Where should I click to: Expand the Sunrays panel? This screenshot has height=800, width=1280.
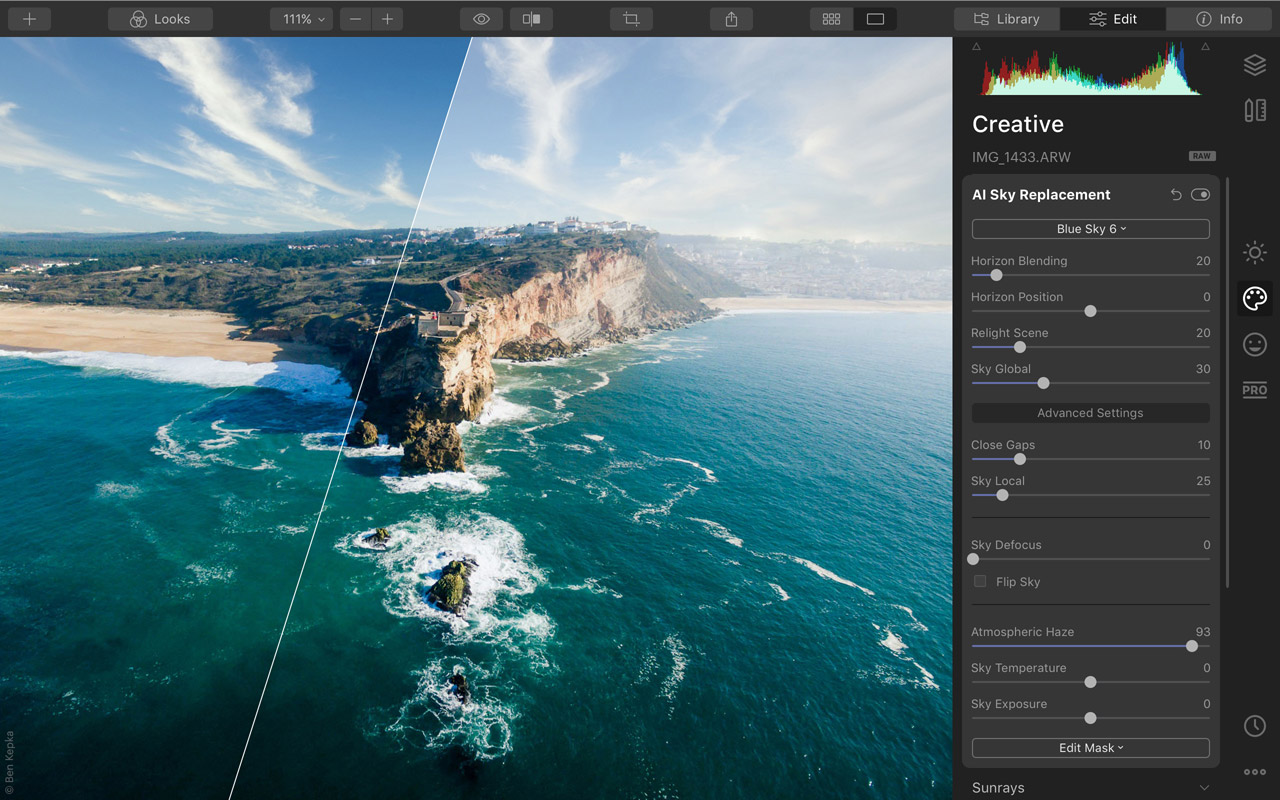pyautogui.click(x=1090, y=788)
